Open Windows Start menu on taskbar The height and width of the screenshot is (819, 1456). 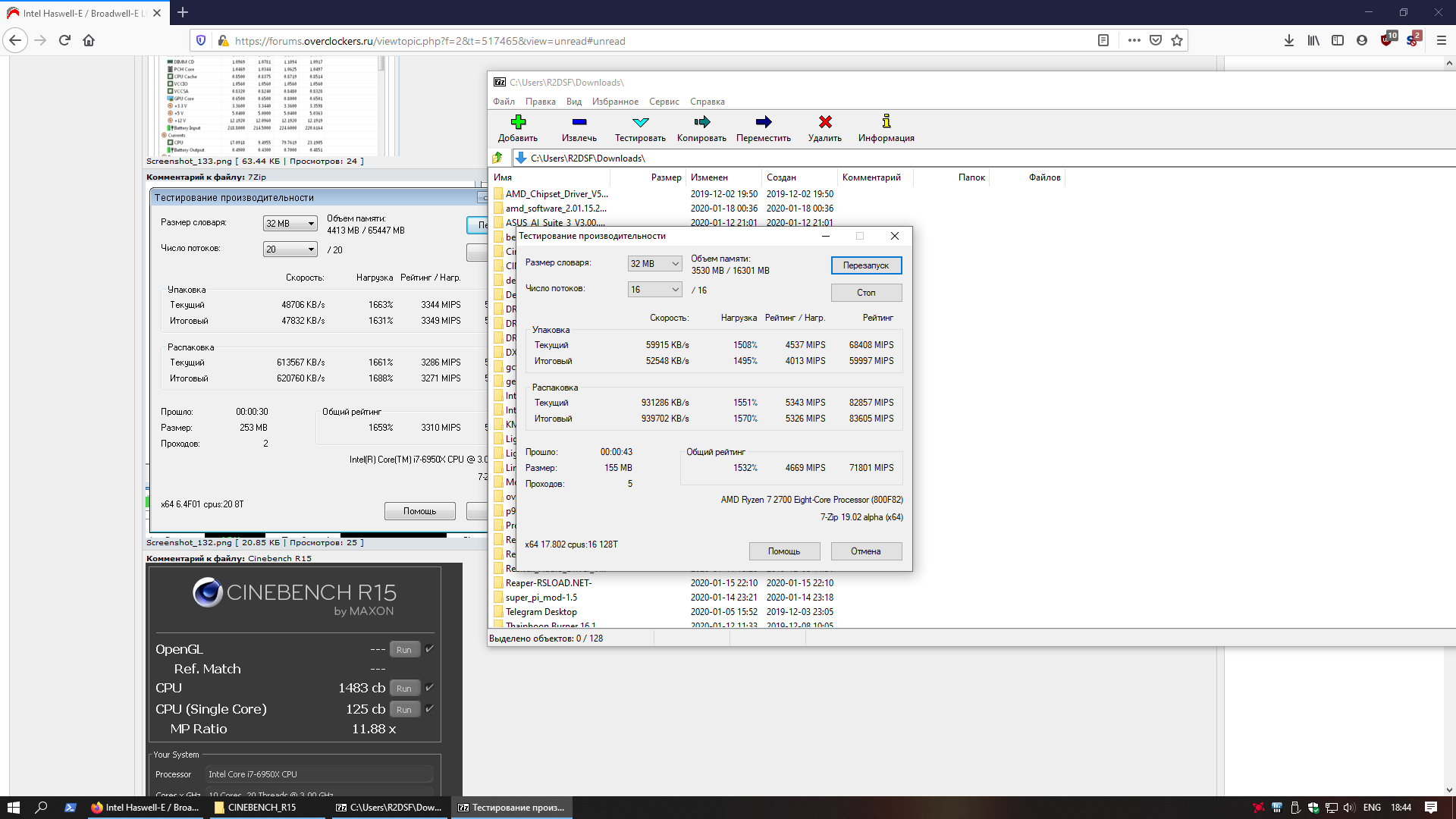click(x=13, y=808)
